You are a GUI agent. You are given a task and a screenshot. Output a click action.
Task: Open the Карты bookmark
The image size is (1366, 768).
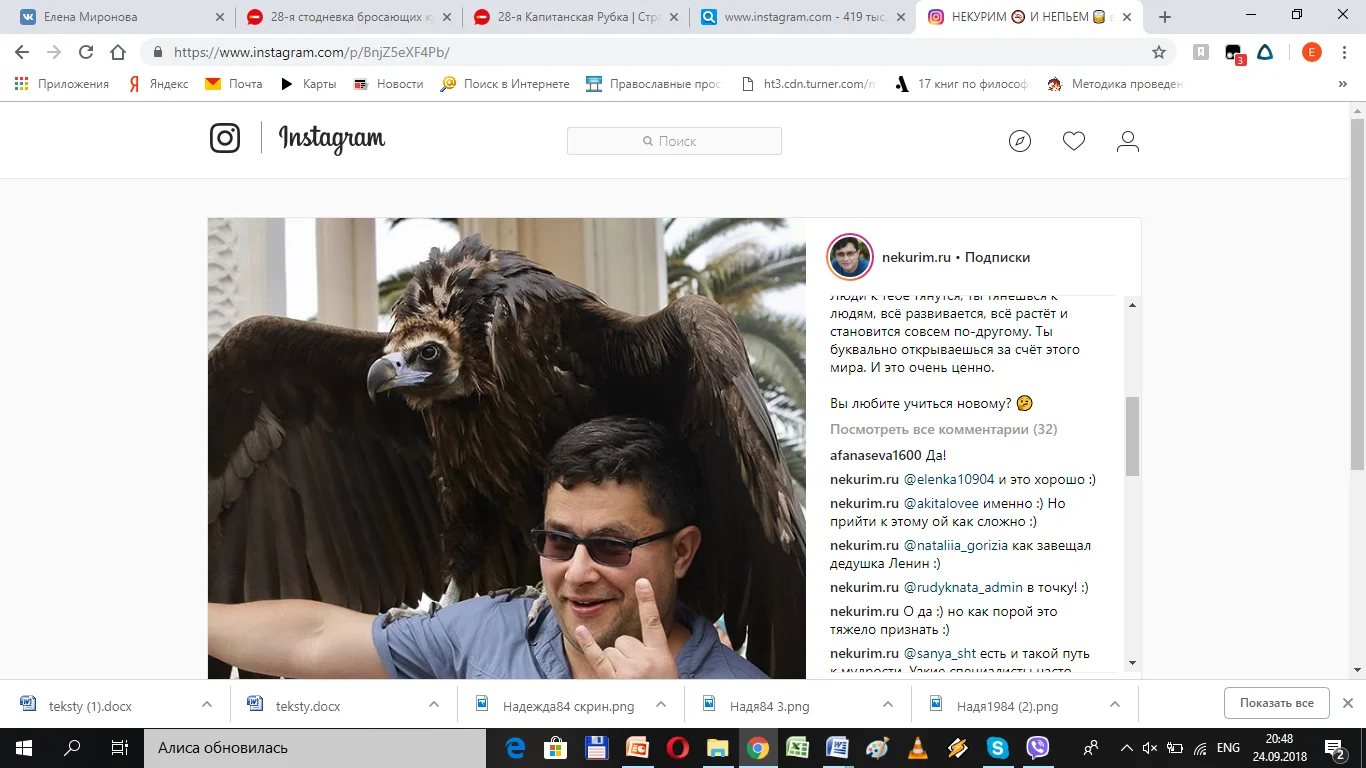click(308, 84)
